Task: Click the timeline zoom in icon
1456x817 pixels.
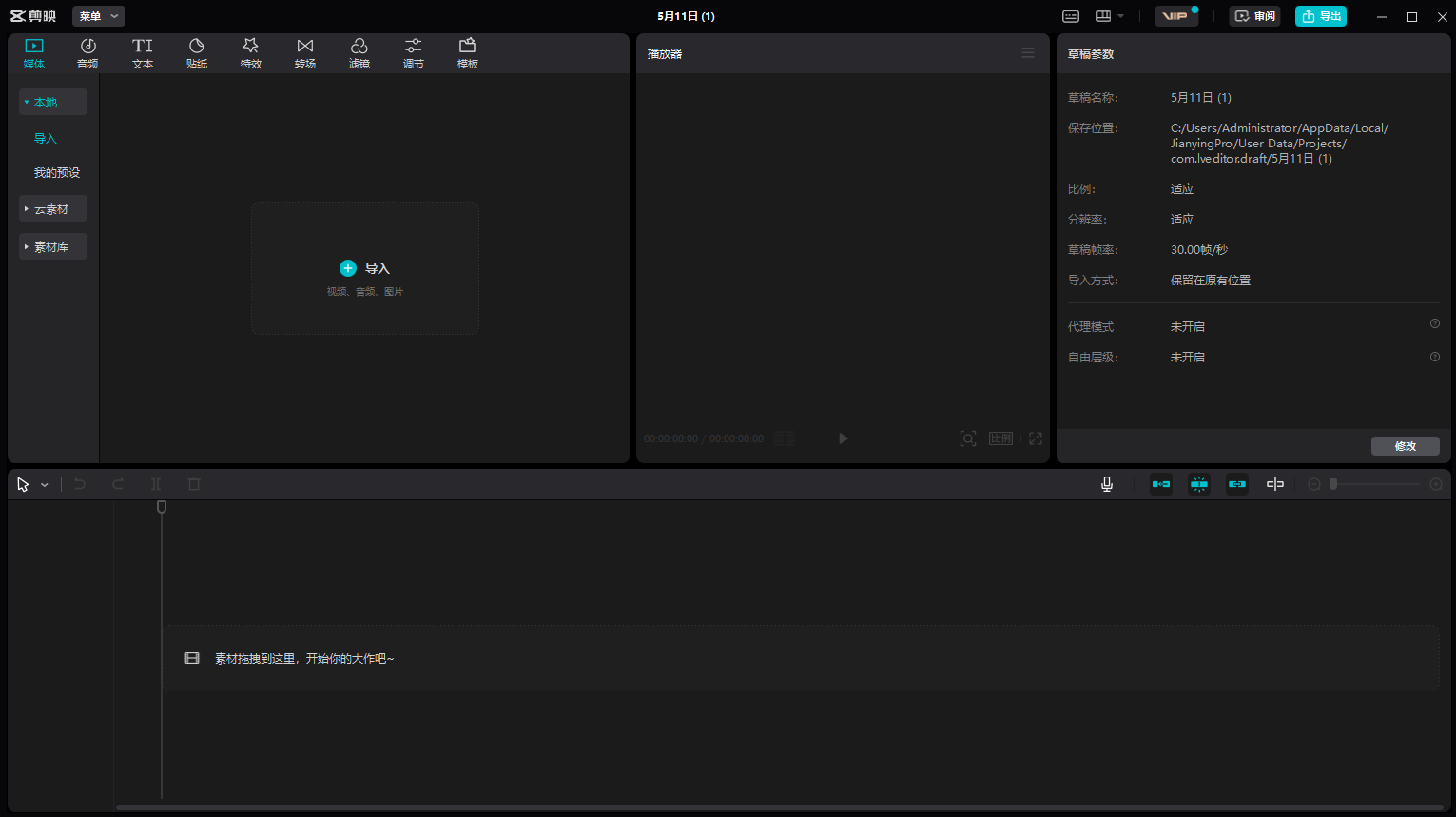Action: point(1436,484)
